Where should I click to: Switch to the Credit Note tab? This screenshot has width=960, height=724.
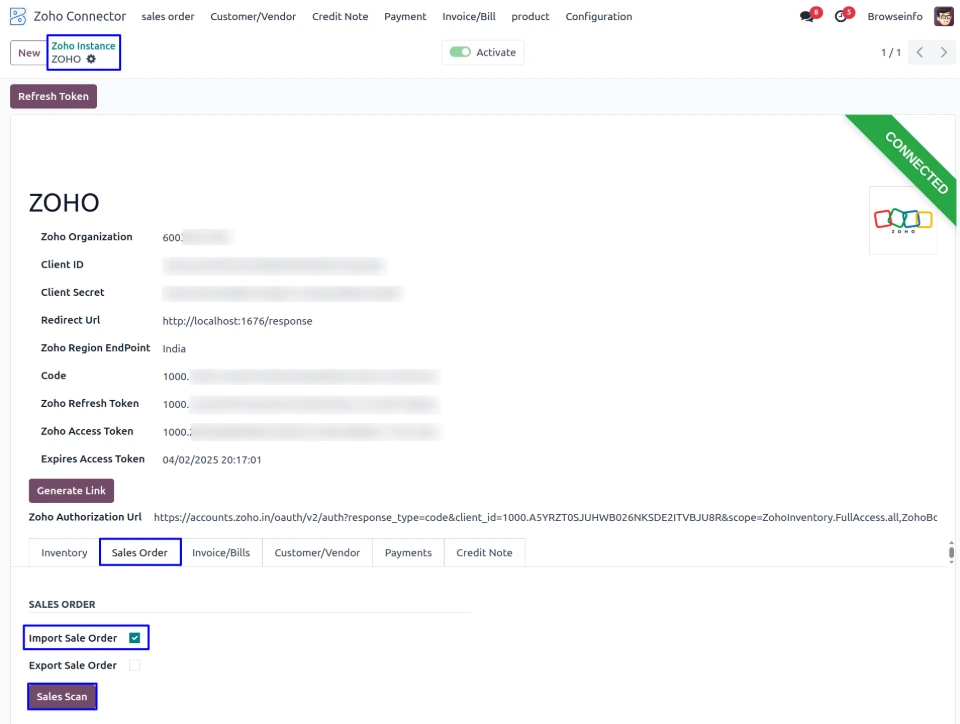[484, 553]
